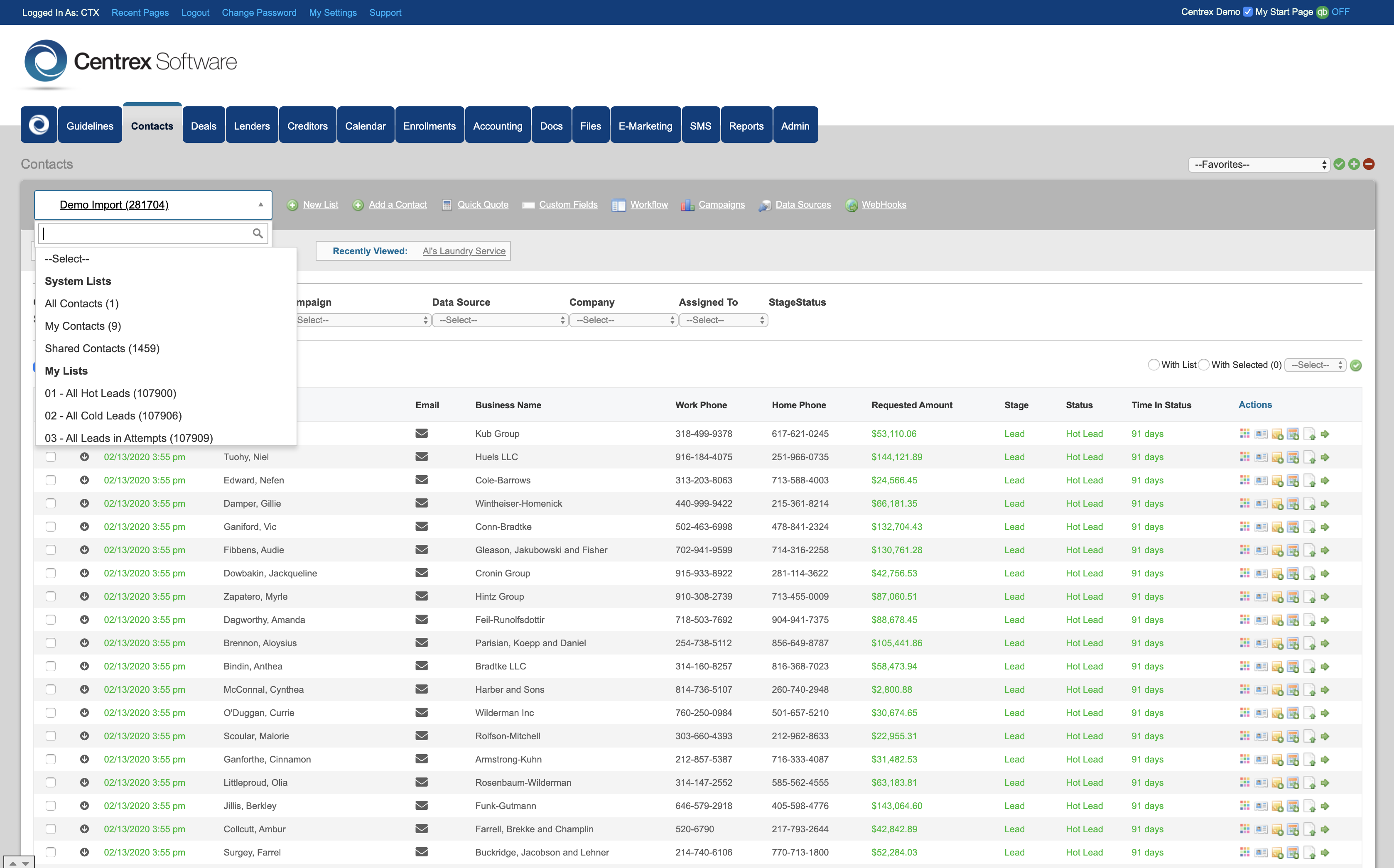Select the With List radio button

1153,365
